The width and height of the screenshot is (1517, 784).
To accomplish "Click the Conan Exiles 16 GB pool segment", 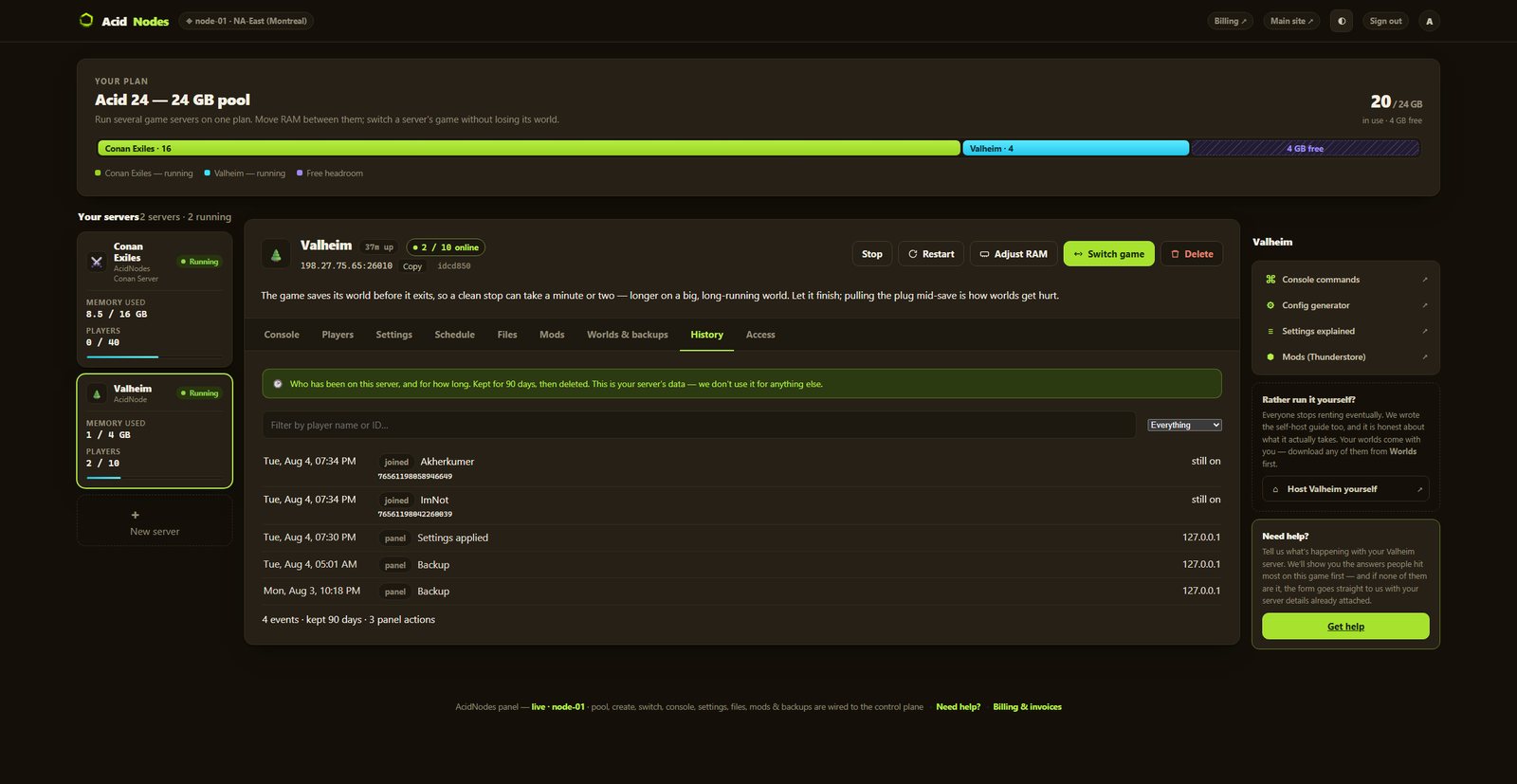I will pos(529,149).
